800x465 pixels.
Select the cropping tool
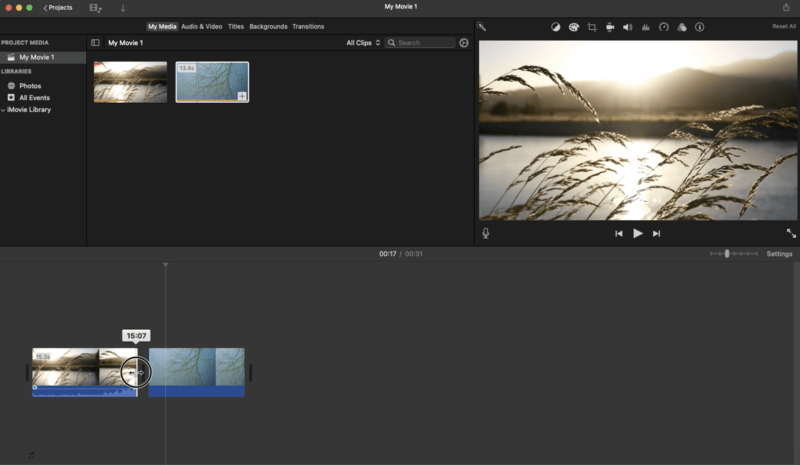592,27
